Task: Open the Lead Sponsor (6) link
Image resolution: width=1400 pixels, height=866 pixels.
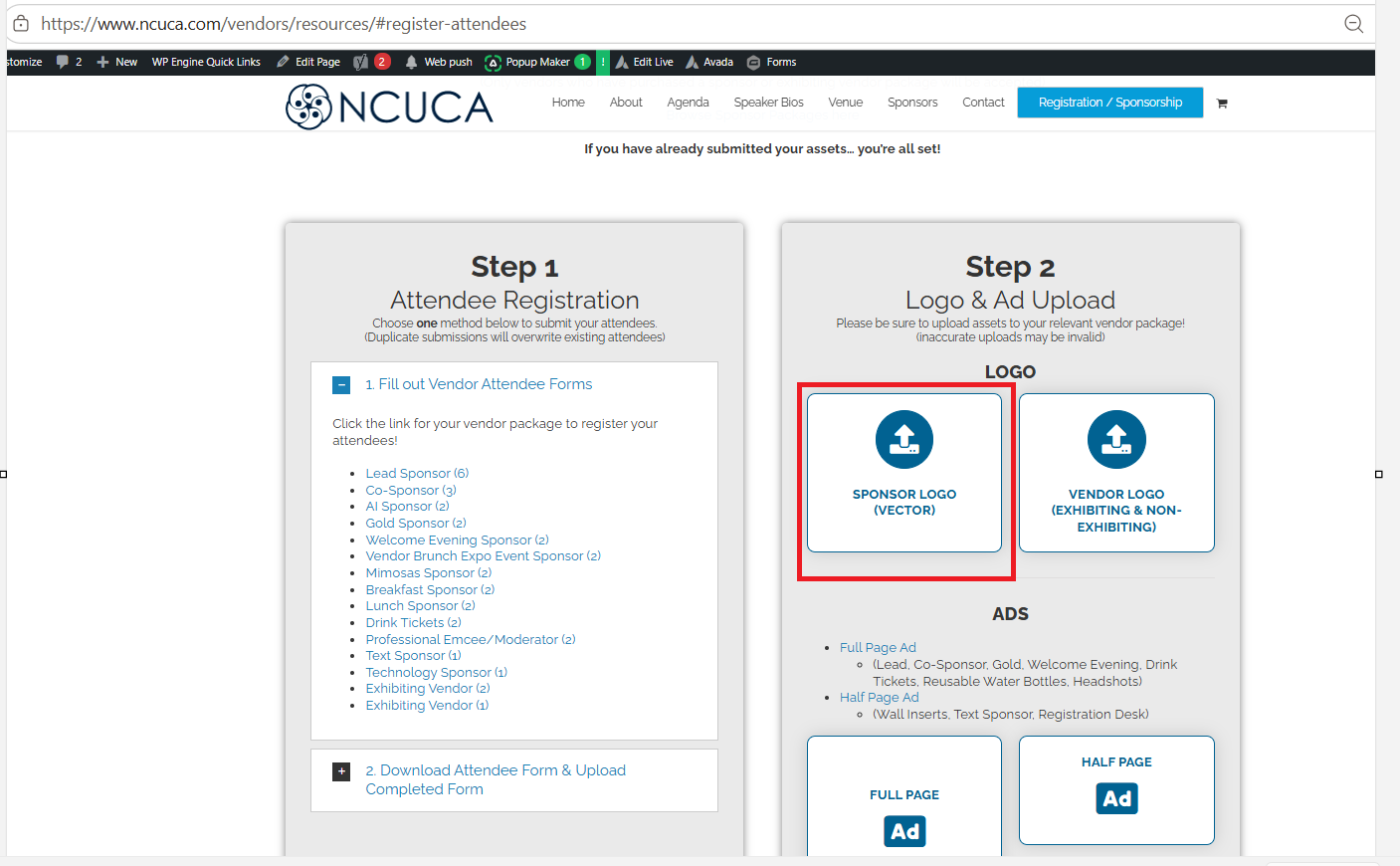Action: (x=417, y=473)
